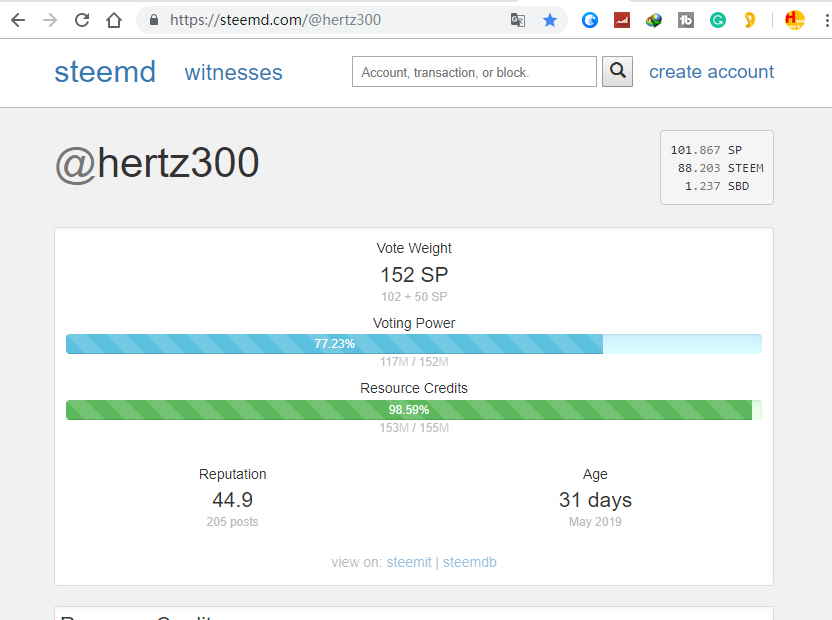
Task: Click the reputation value 44.9
Action: (232, 500)
